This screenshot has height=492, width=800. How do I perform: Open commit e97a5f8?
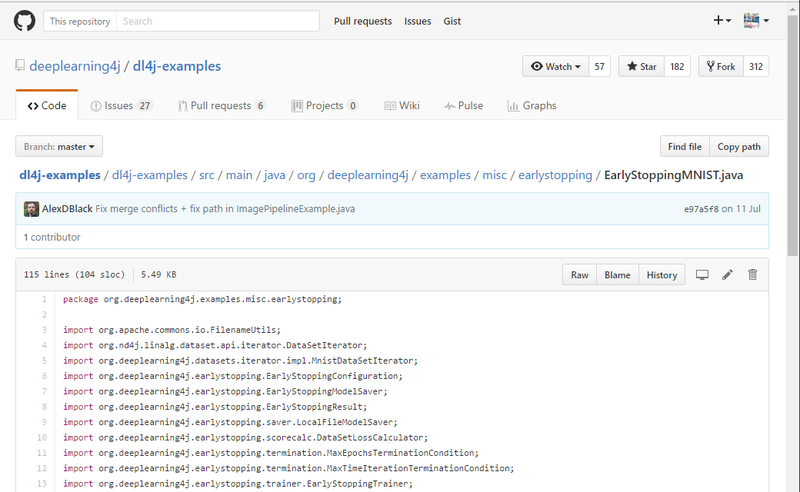click(x=701, y=209)
